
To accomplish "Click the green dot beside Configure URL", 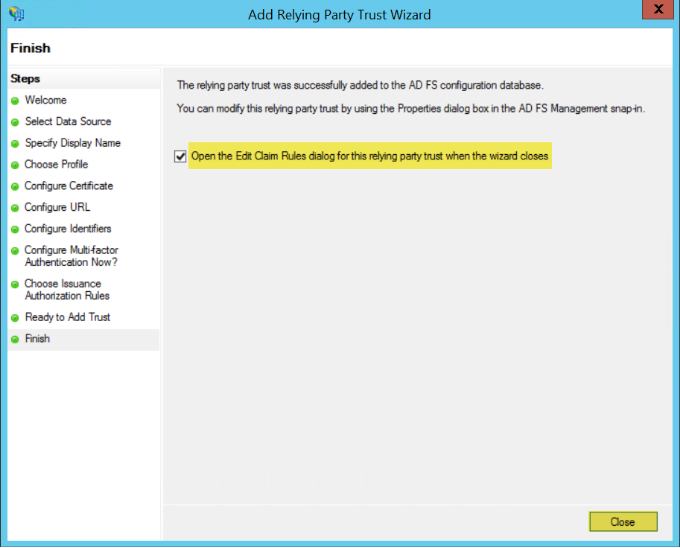I will tap(15, 208).
